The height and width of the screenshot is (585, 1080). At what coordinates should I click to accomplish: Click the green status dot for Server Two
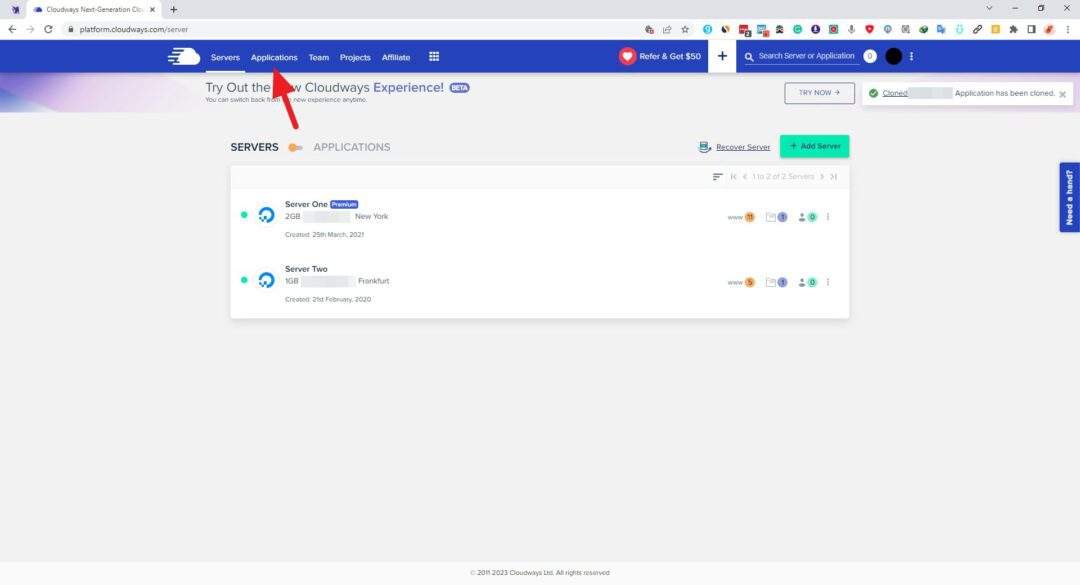pyautogui.click(x=244, y=280)
